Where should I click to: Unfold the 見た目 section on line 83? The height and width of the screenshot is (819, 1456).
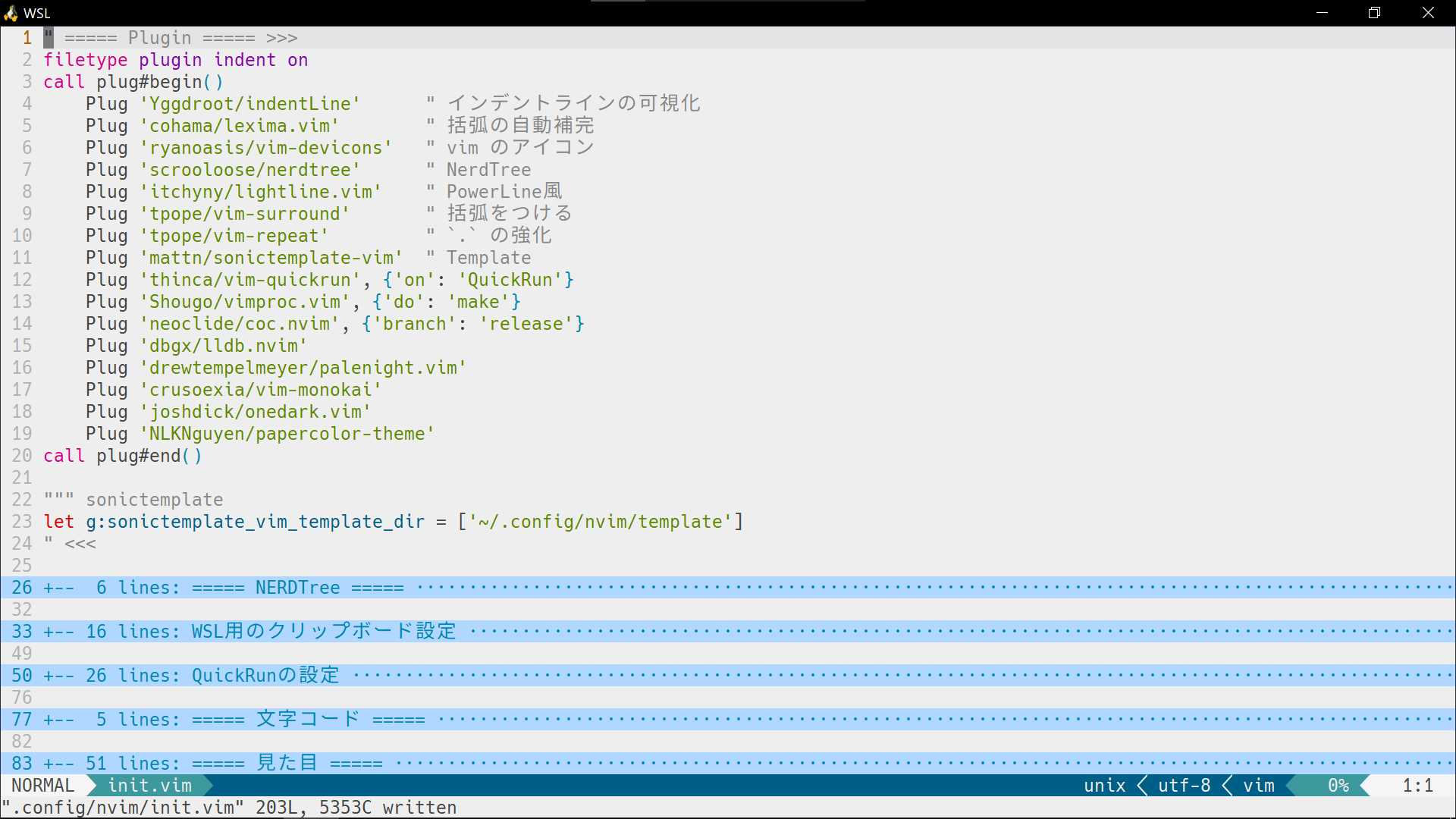click(x=287, y=764)
